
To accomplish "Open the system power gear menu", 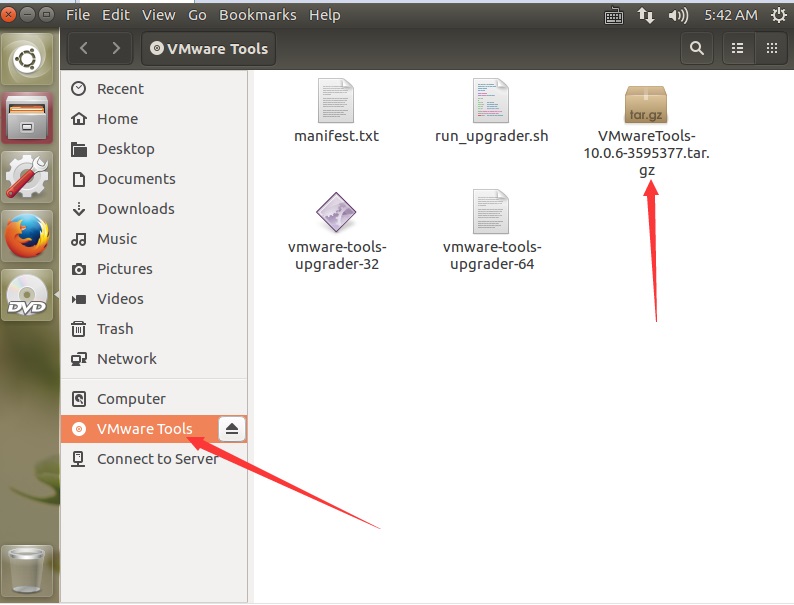I will pyautogui.click(x=779, y=15).
